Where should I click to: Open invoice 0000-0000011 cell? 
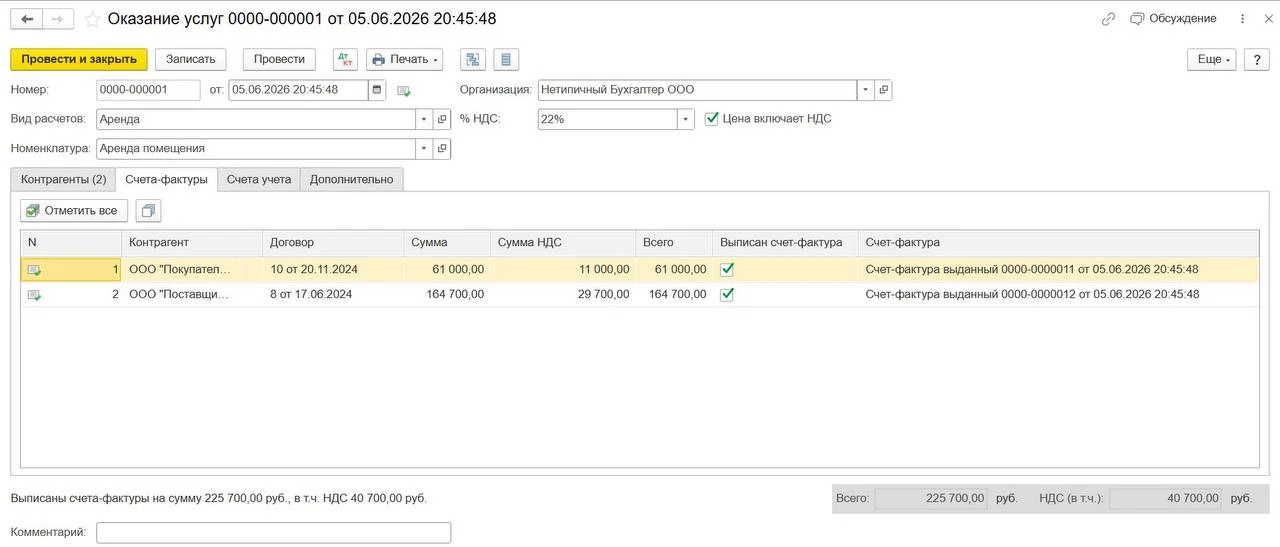[1059, 270]
